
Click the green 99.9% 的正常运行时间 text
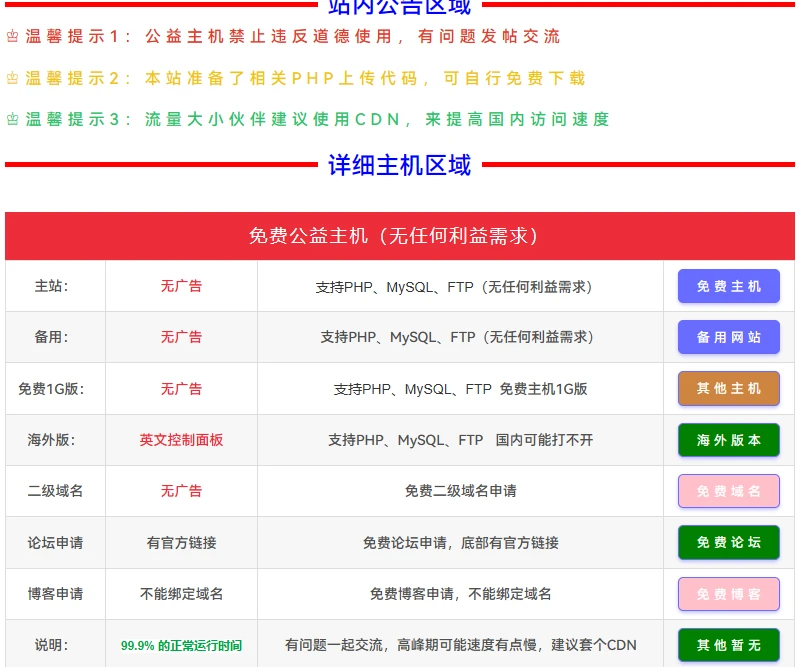point(181,646)
